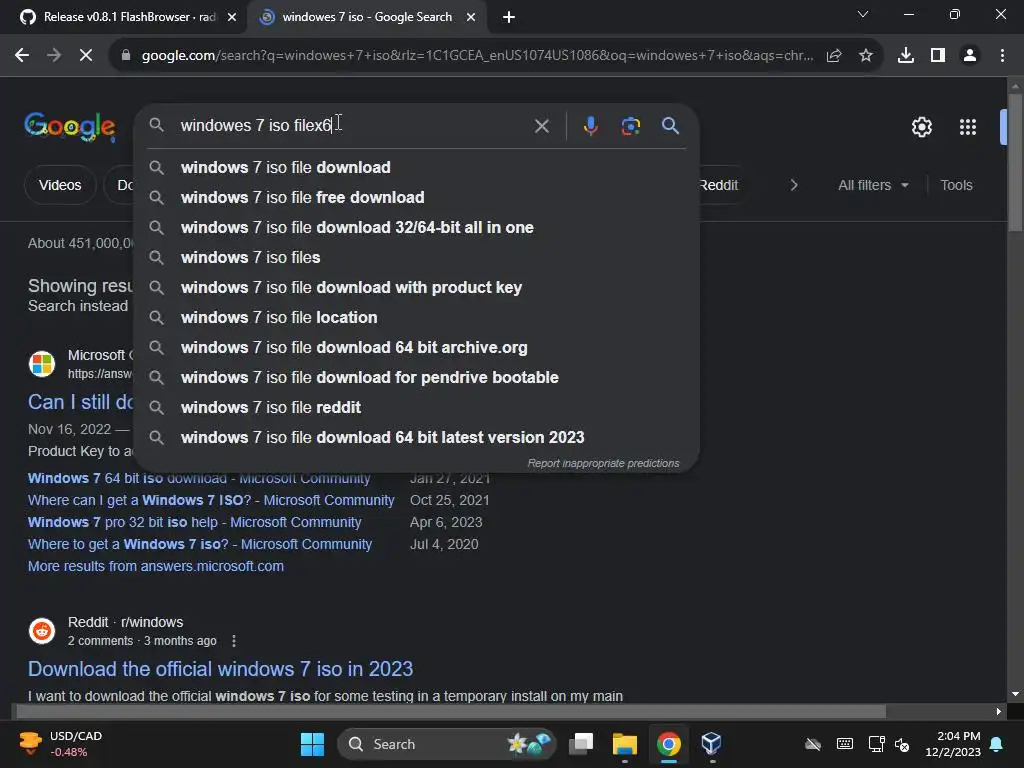
Task: Click the back navigation arrow
Action: [x=22, y=56]
